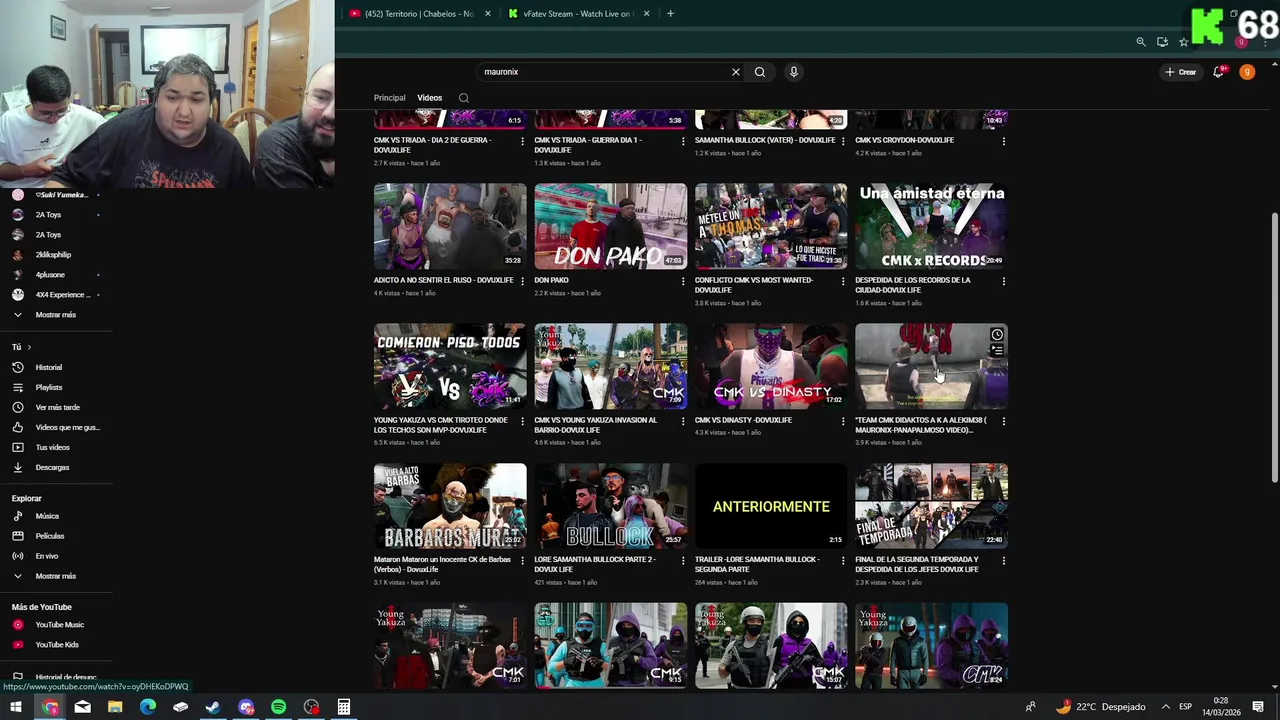Show hidden system tray icons chevron

(1165, 707)
